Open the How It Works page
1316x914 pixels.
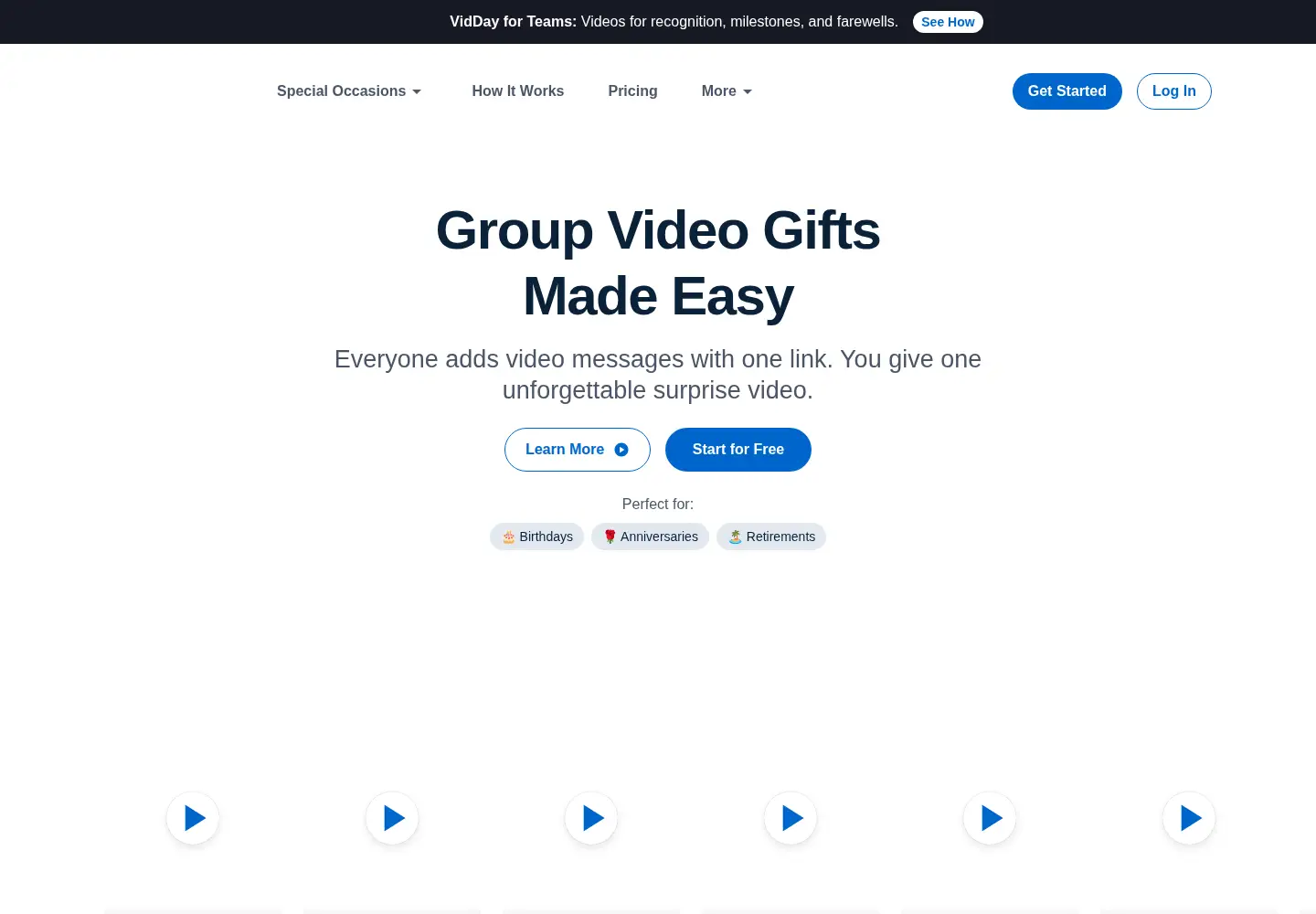[518, 91]
